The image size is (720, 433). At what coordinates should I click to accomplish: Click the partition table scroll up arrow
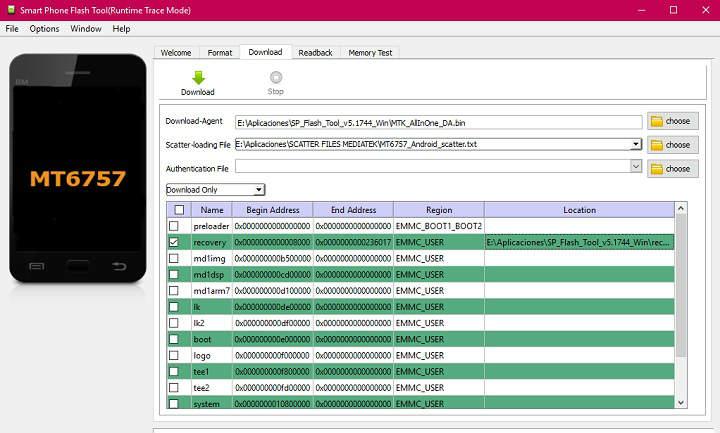tap(681, 208)
